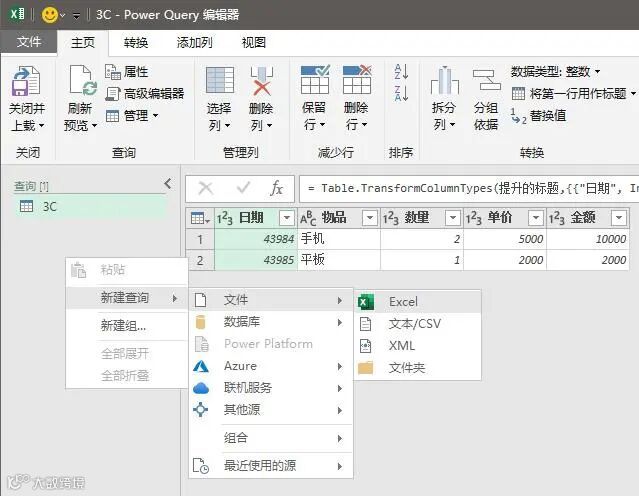
Task: Click the Group By (分组依据) icon
Action: coord(486,80)
